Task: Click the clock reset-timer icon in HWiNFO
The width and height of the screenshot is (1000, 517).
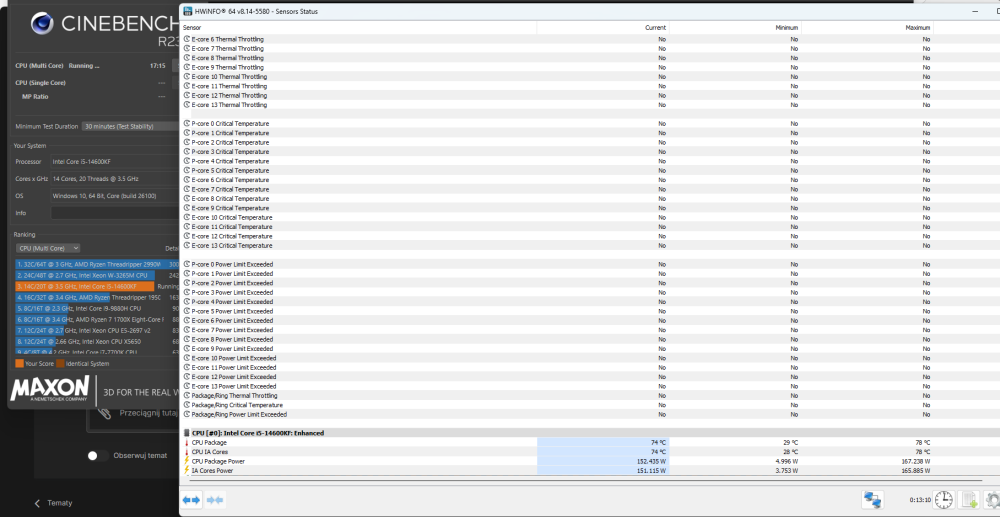Action: (945, 500)
